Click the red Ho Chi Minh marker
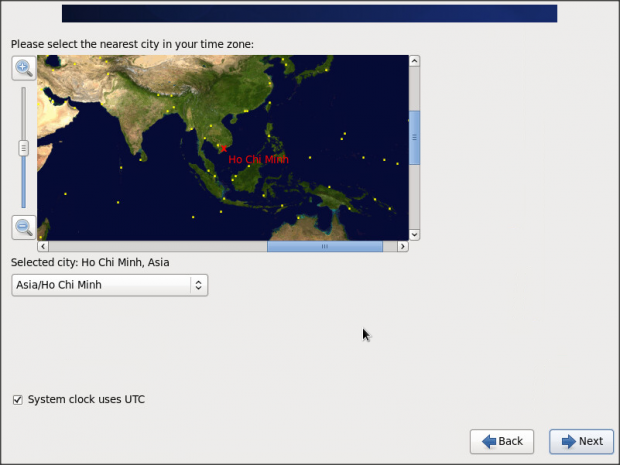The width and height of the screenshot is (620, 465). (223, 149)
